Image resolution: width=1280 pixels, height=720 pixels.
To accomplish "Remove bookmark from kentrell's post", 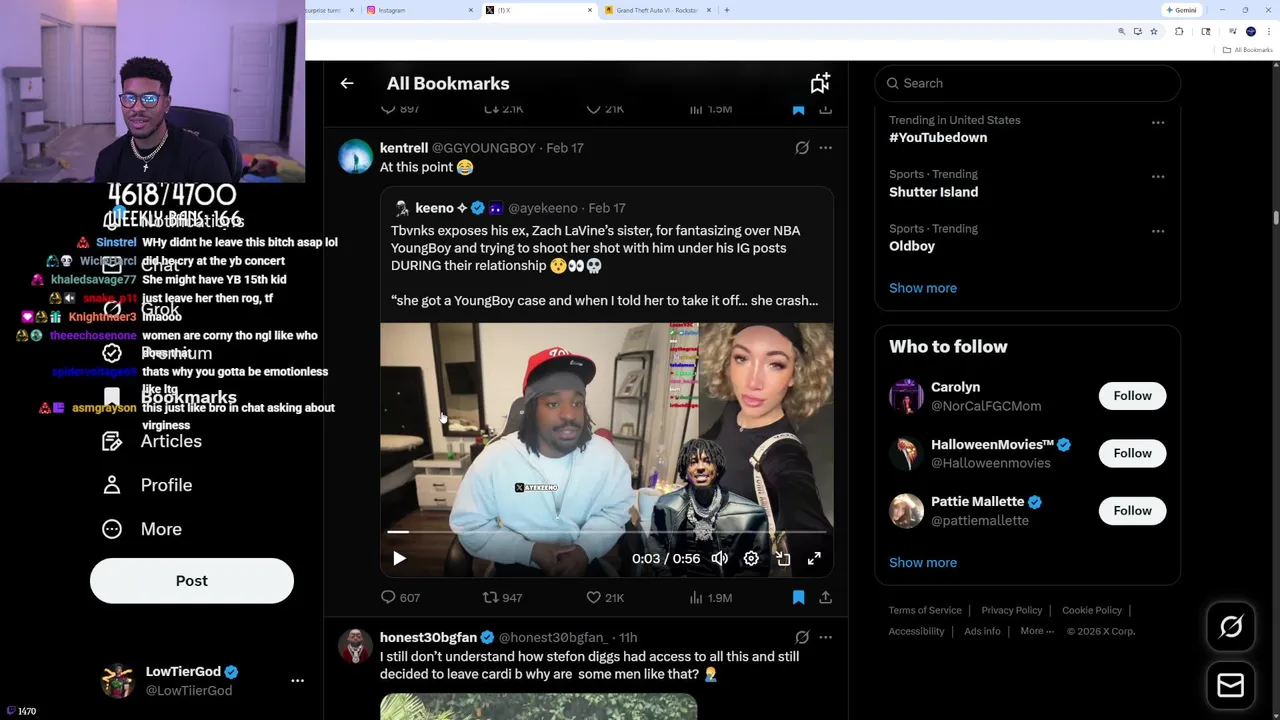I will pos(798,597).
